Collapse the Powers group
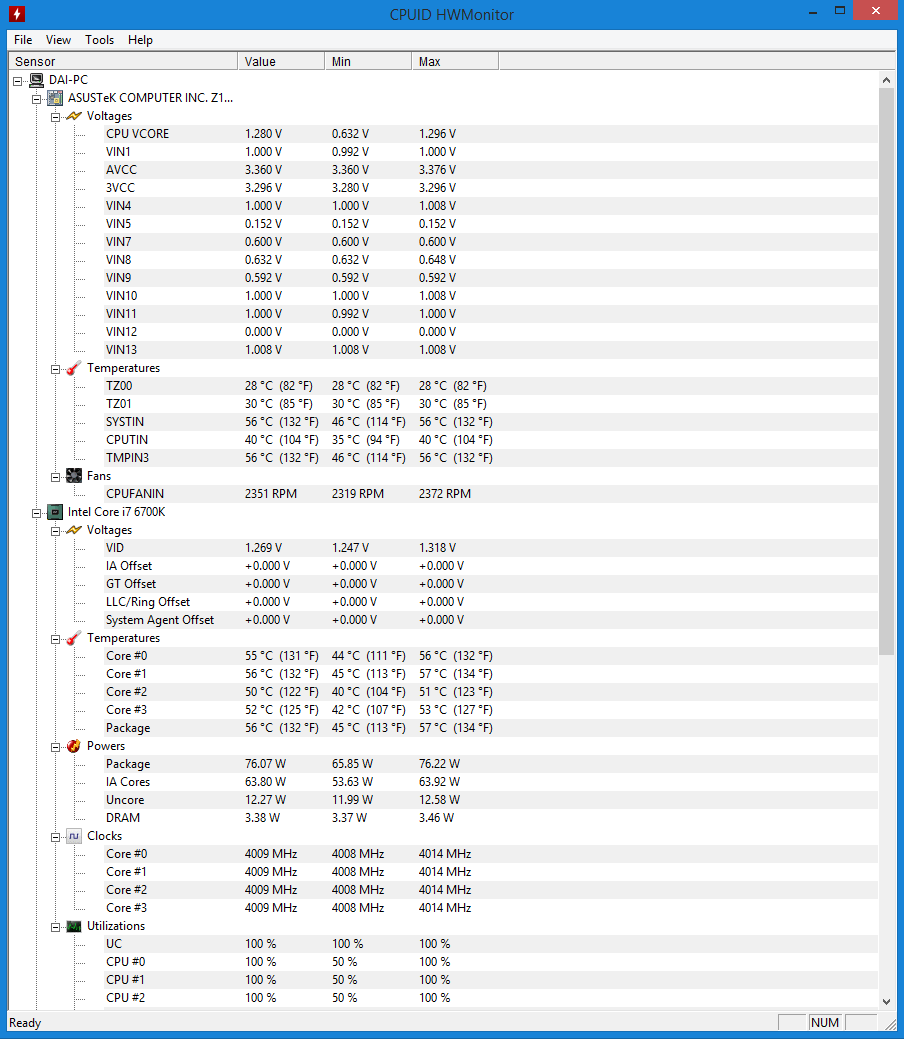The height and width of the screenshot is (1039, 904). pos(56,747)
